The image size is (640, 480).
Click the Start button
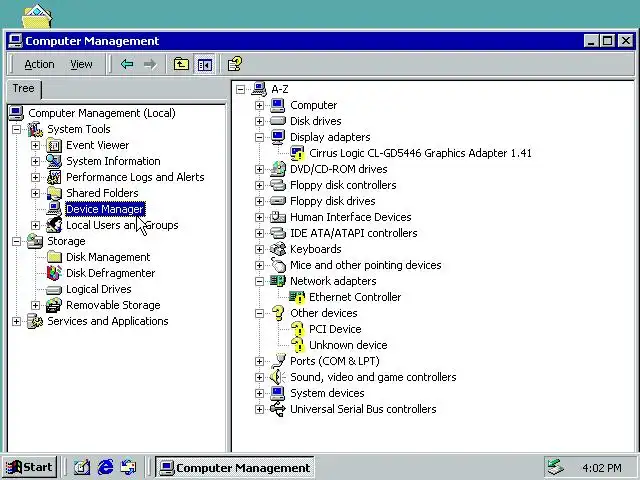pyautogui.click(x=30, y=467)
